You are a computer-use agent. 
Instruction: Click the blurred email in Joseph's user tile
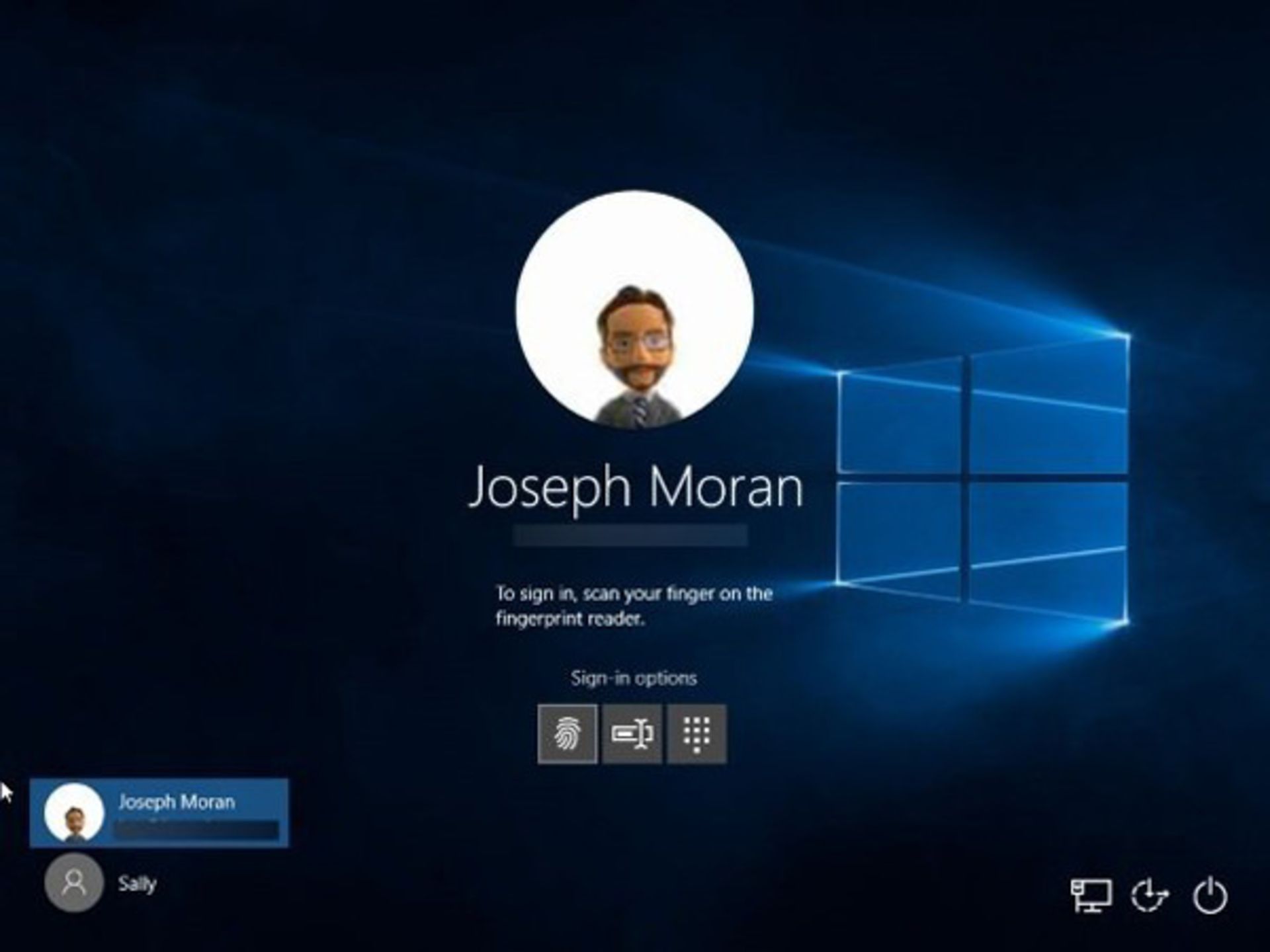coord(196,830)
